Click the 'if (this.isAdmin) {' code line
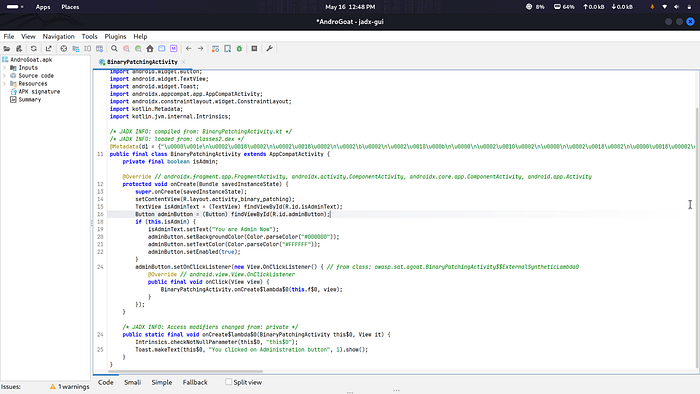Screen dimensions: 700x394 point(165,222)
